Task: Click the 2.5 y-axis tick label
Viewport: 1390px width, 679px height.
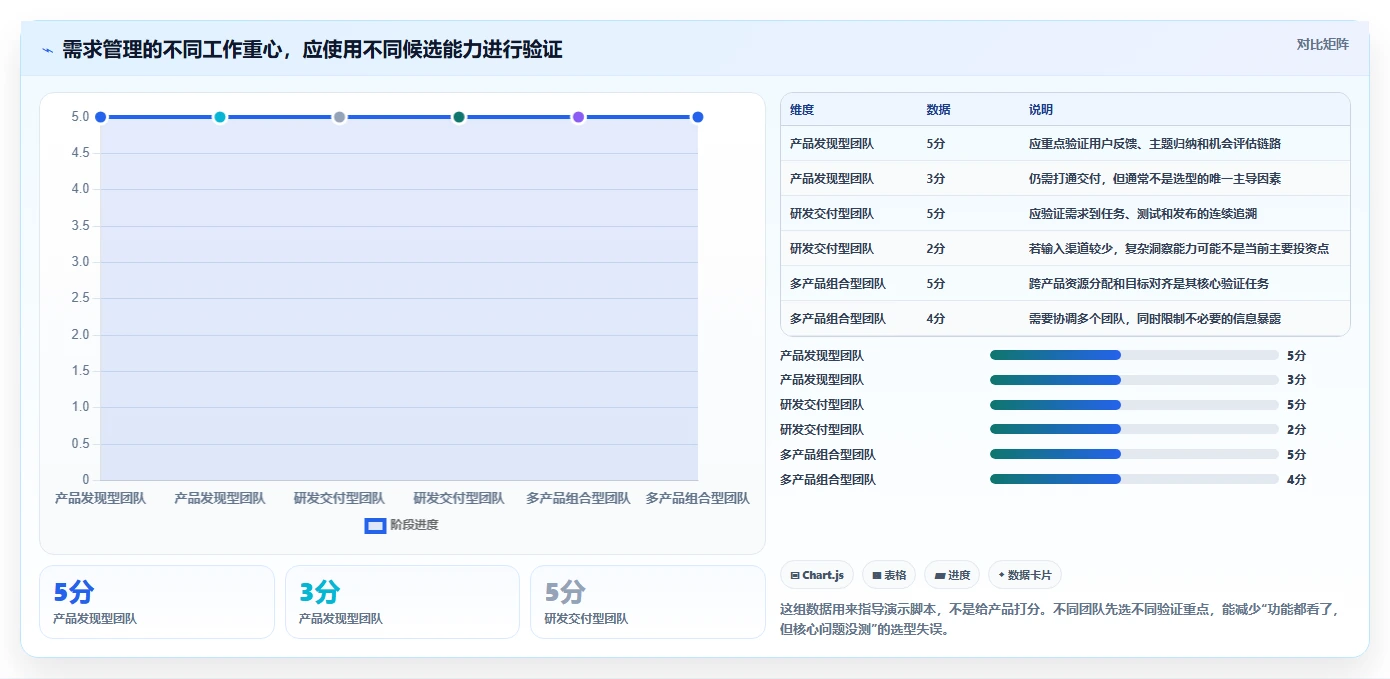Action: point(81,298)
